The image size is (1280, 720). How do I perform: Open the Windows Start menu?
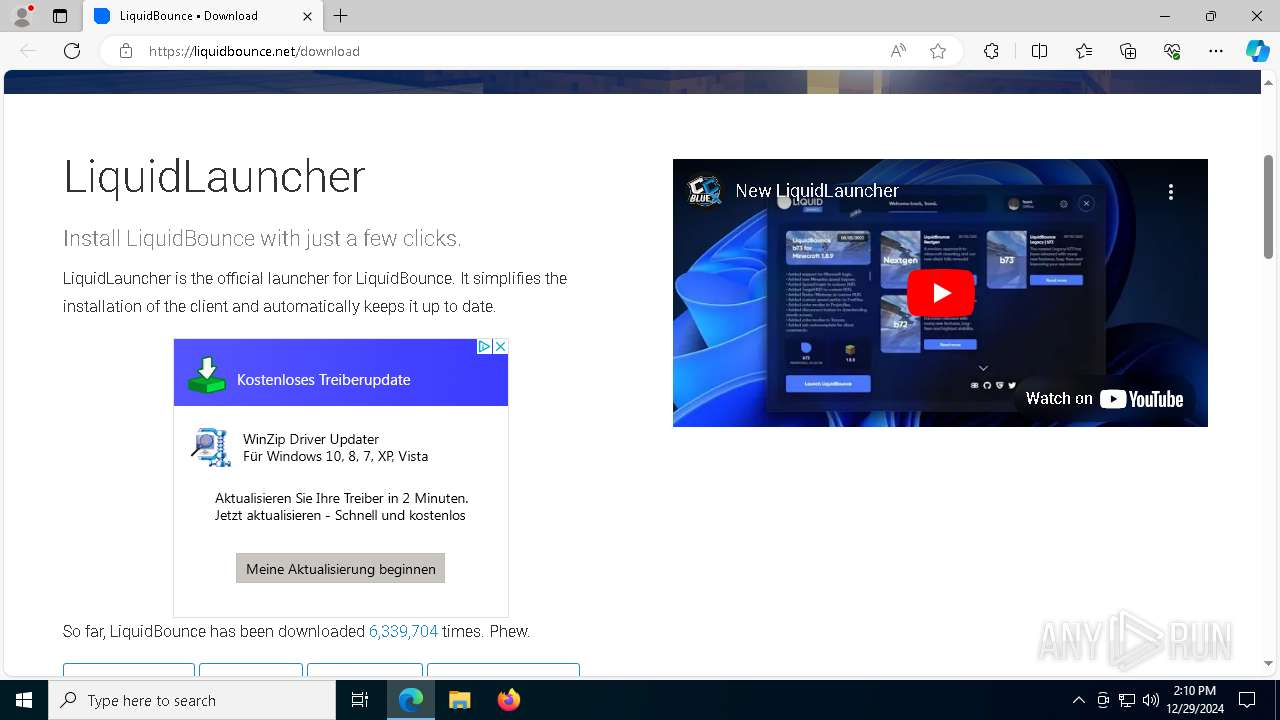pos(24,700)
